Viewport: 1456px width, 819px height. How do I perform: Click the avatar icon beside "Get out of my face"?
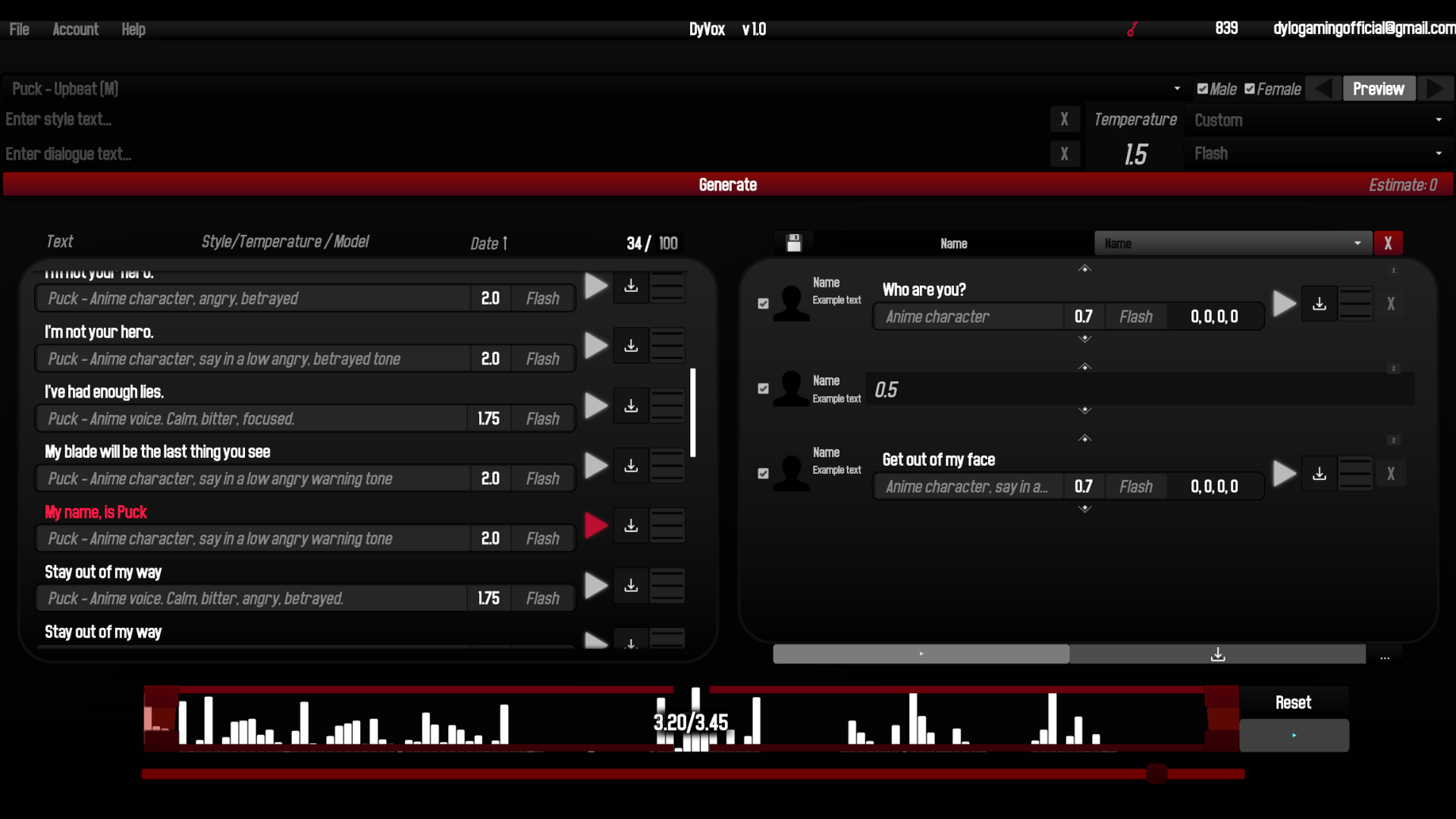(x=791, y=473)
